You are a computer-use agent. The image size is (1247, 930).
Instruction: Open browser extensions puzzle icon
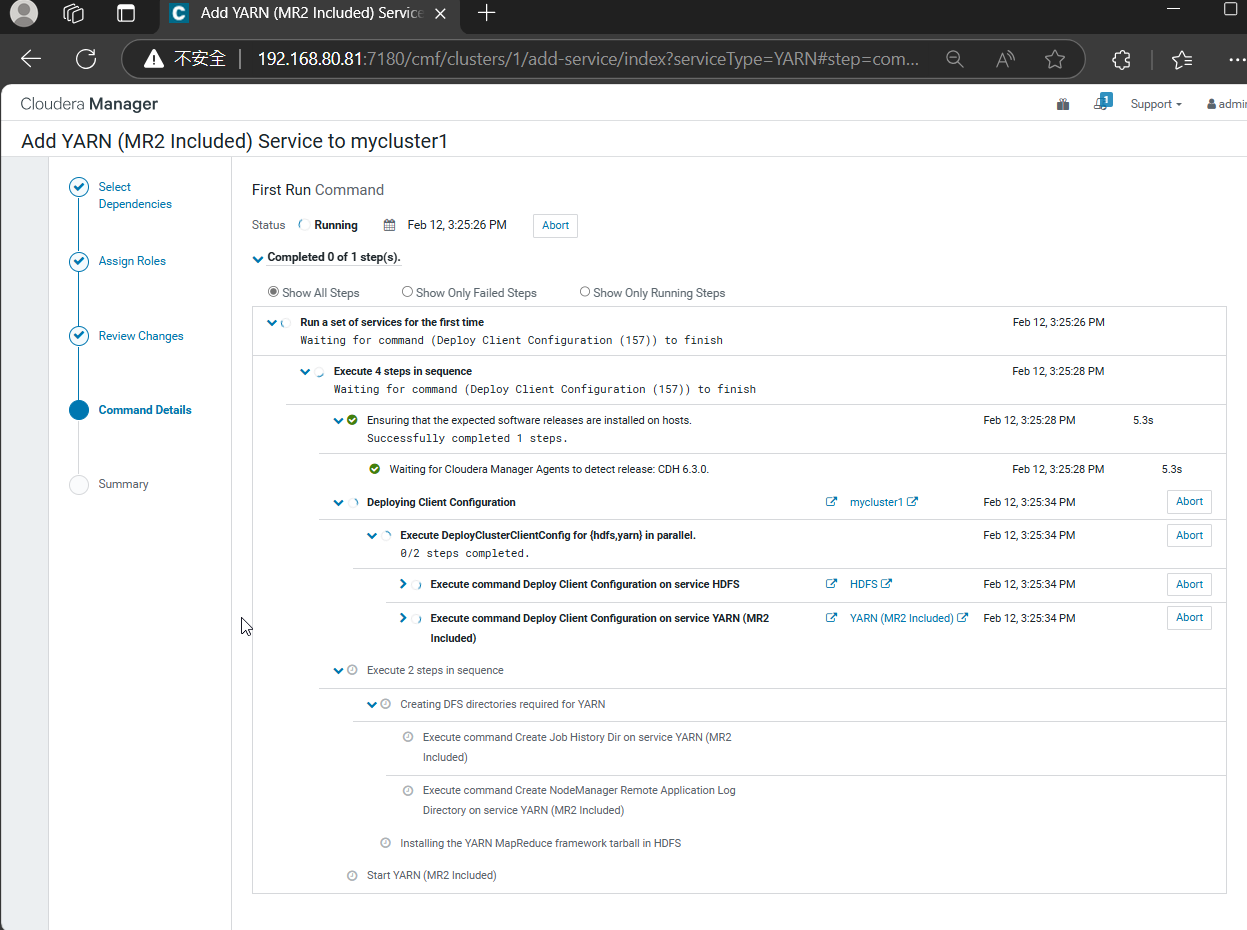1121,59
